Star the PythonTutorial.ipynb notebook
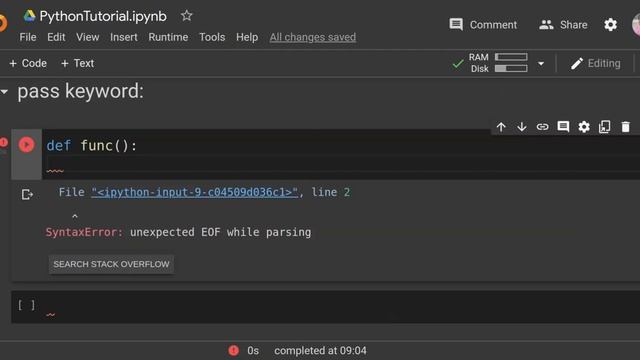Screen dimensions: 640x360 [187, 16]
